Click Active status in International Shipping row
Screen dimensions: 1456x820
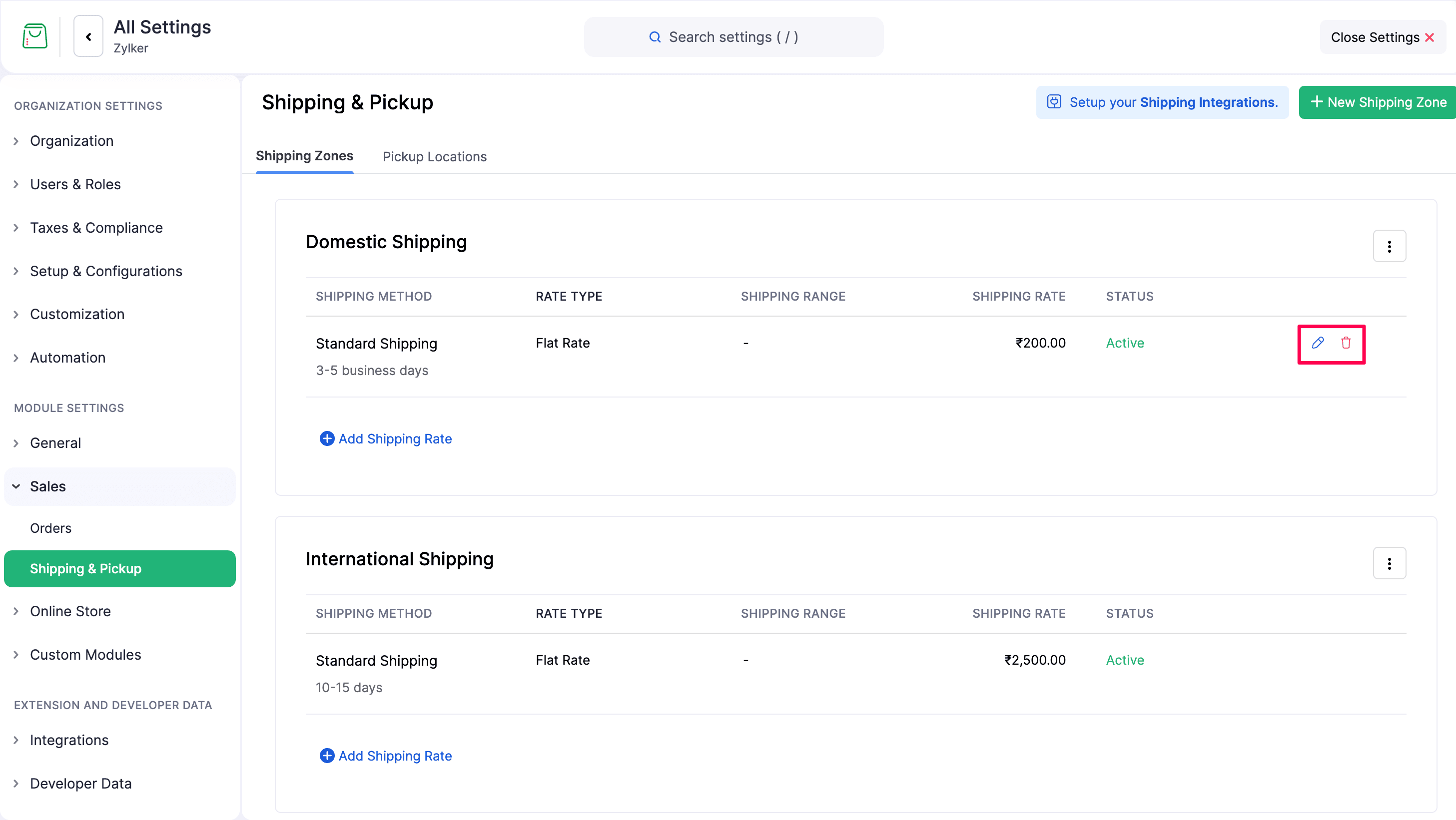[x=1125, y=660]
